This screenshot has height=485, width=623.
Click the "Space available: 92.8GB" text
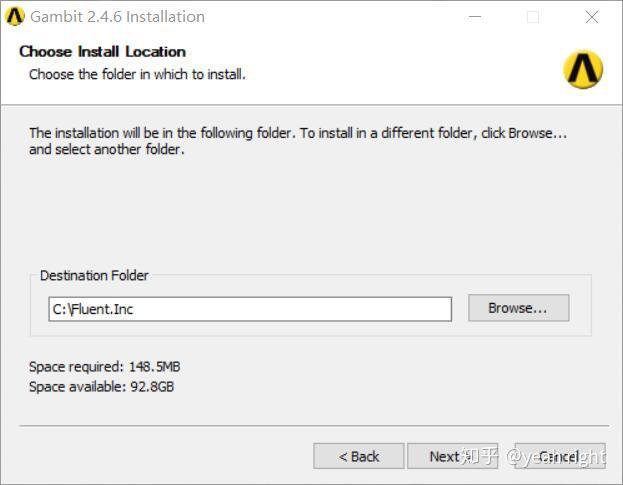click(x=101, y=386)
